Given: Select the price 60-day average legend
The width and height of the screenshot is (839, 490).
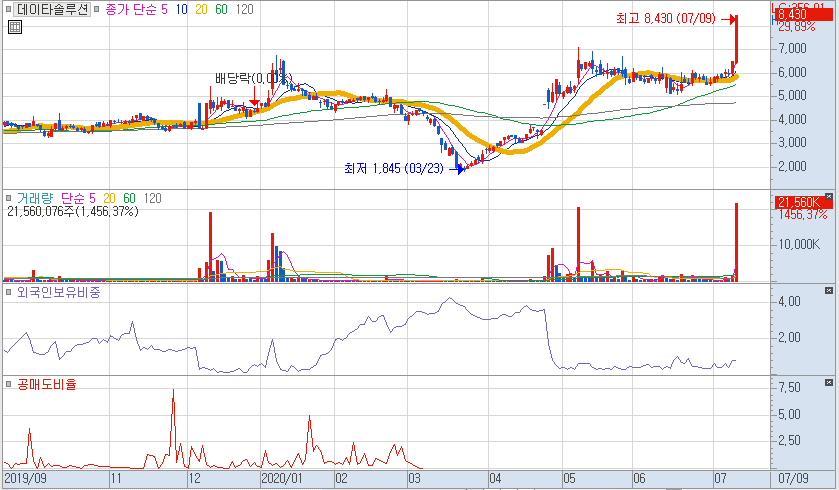Looking at the screenshot, I should (x=221, y=9).
